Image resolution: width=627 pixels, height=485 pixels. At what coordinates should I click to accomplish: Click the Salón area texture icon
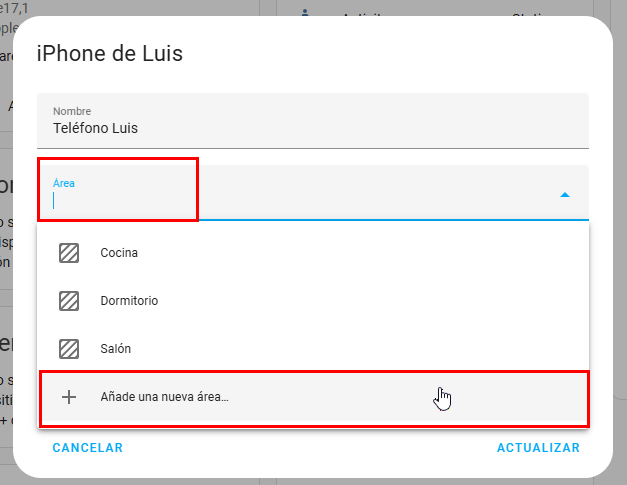(x=69, y=349)
